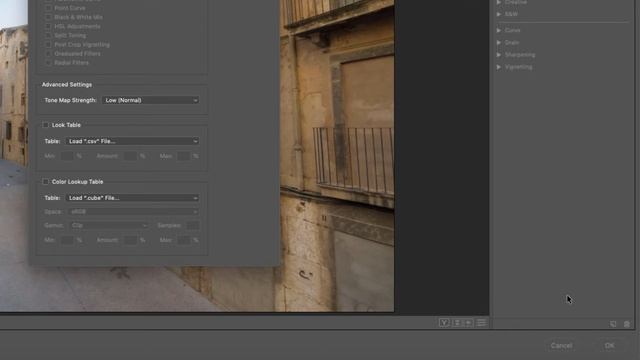
Task: Click the copy settings to before icon
Action: click(469, 323)
